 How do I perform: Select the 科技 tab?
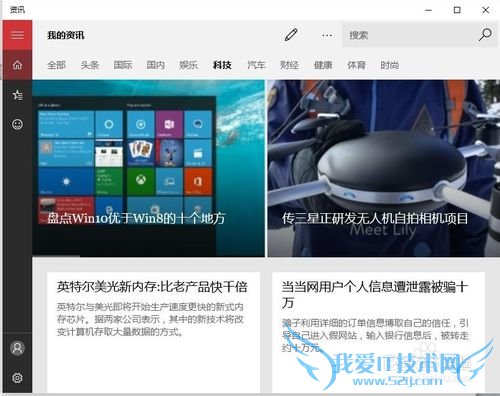[222, 65]
